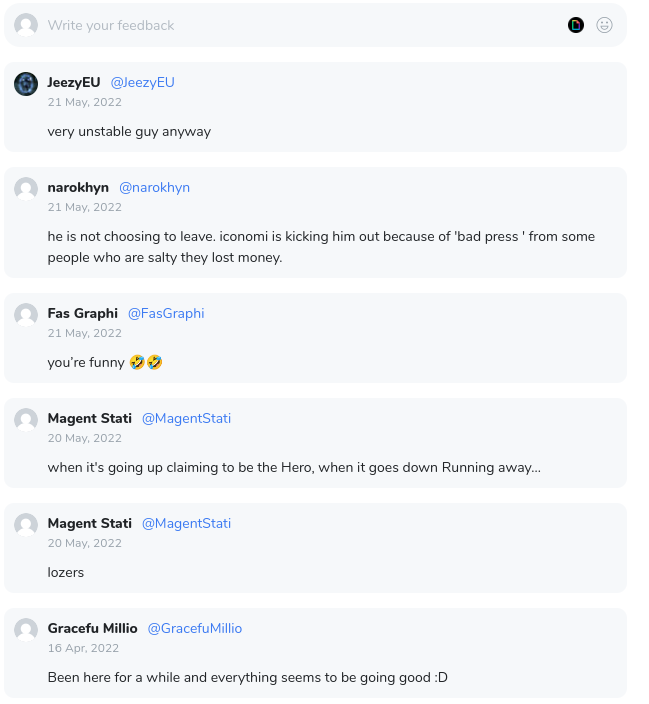Follow the @GracefuMillio handle link
Image resolution: width=649 pixels, height=704 pixels.
click(195, 629)
